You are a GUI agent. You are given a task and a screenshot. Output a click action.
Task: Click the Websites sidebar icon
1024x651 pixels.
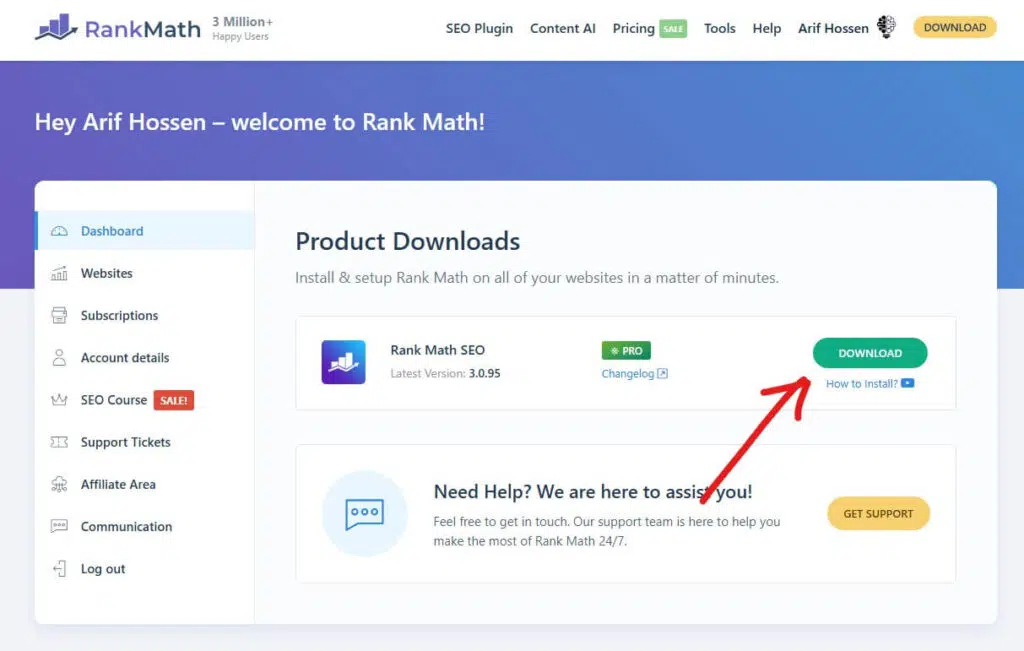[x=61, y=273]
